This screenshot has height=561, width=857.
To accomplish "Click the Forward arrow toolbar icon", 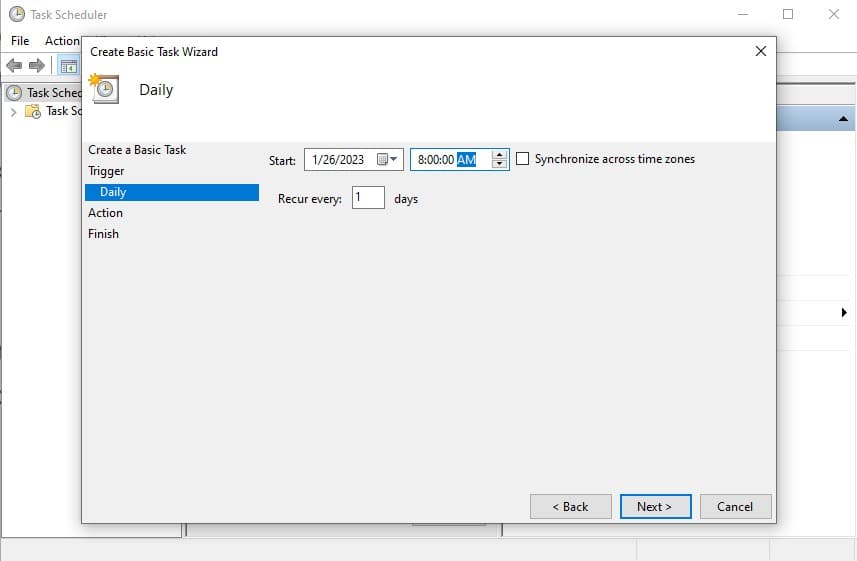I will point(37,66).
